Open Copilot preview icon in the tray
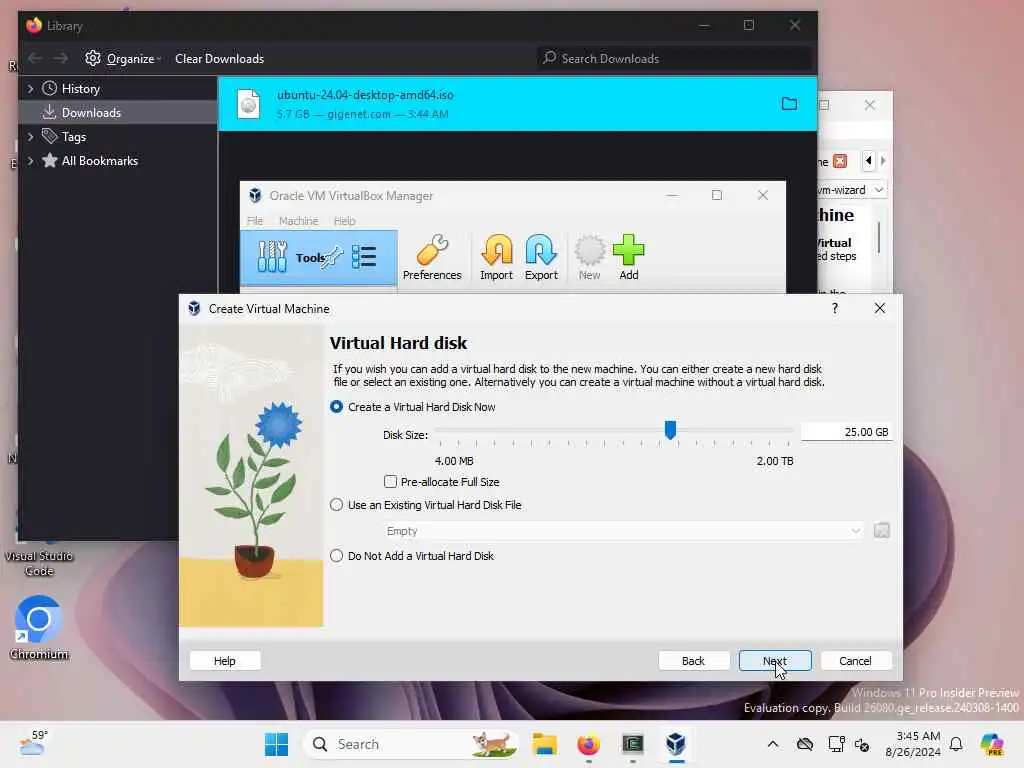This screenshot has width=1024, height=768. coord(992,744)
